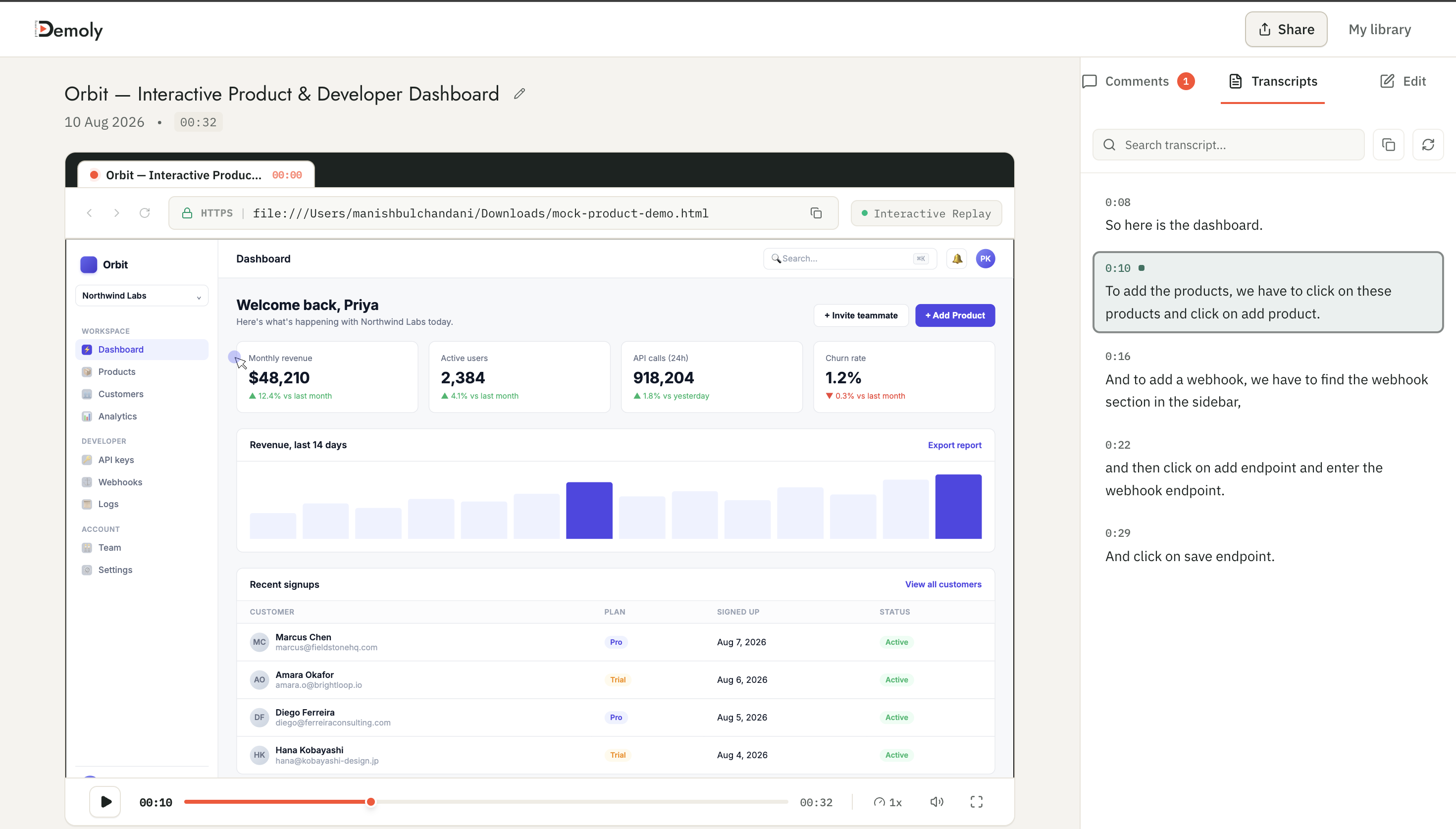Click the regenerate transcript refresh icon
Viewport: 1456px width, 829px height.
(x=1428, y=145)
